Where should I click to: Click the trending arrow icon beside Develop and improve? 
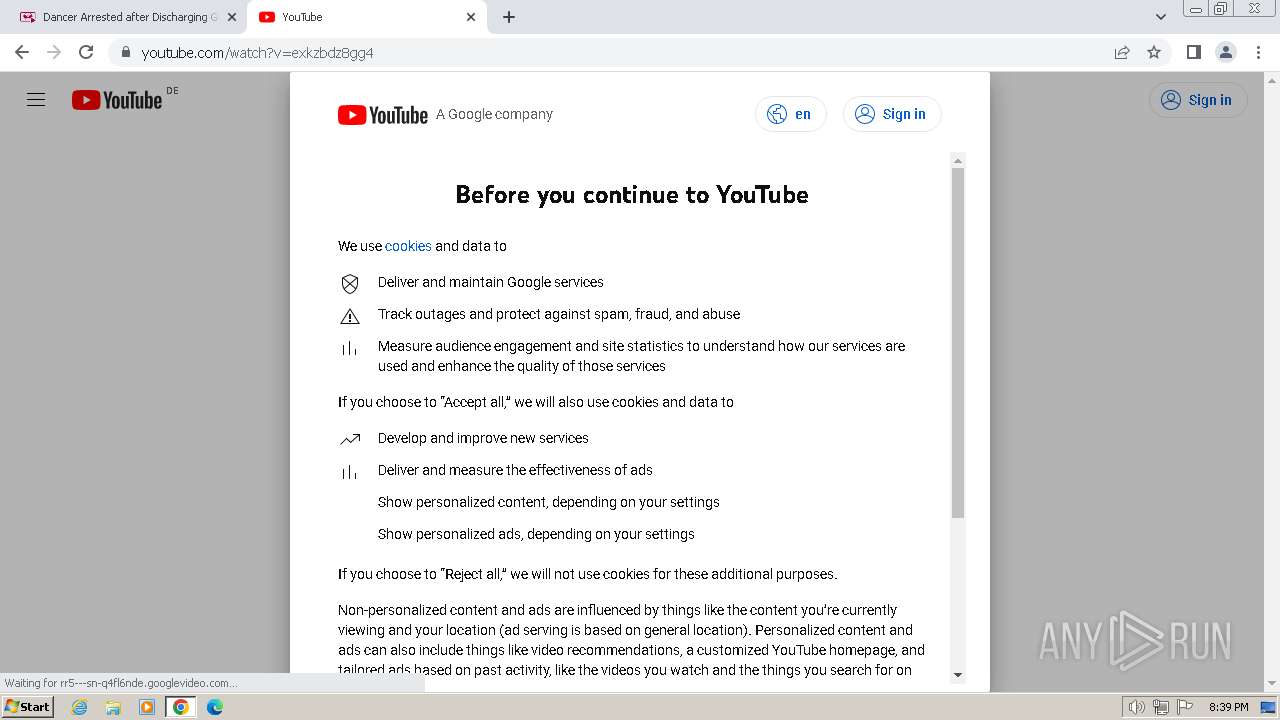[350, 439]
